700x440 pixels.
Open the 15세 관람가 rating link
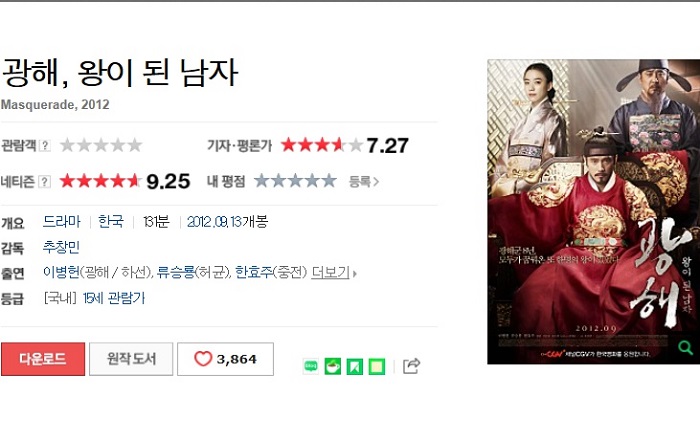(x=114, y=298)
